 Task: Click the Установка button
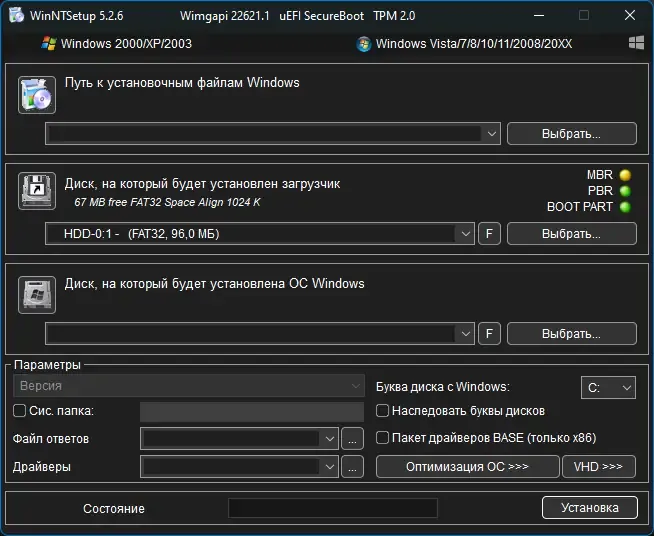pos(590,508)
